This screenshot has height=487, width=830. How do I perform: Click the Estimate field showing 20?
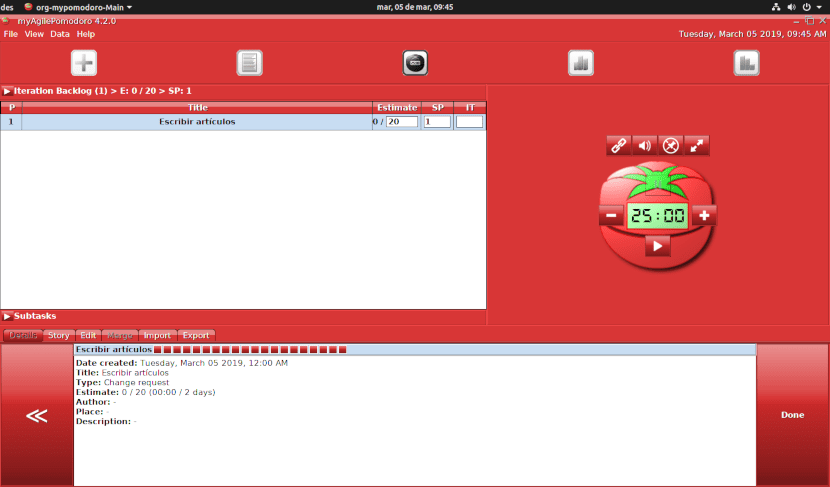click(x=402, y=122)
